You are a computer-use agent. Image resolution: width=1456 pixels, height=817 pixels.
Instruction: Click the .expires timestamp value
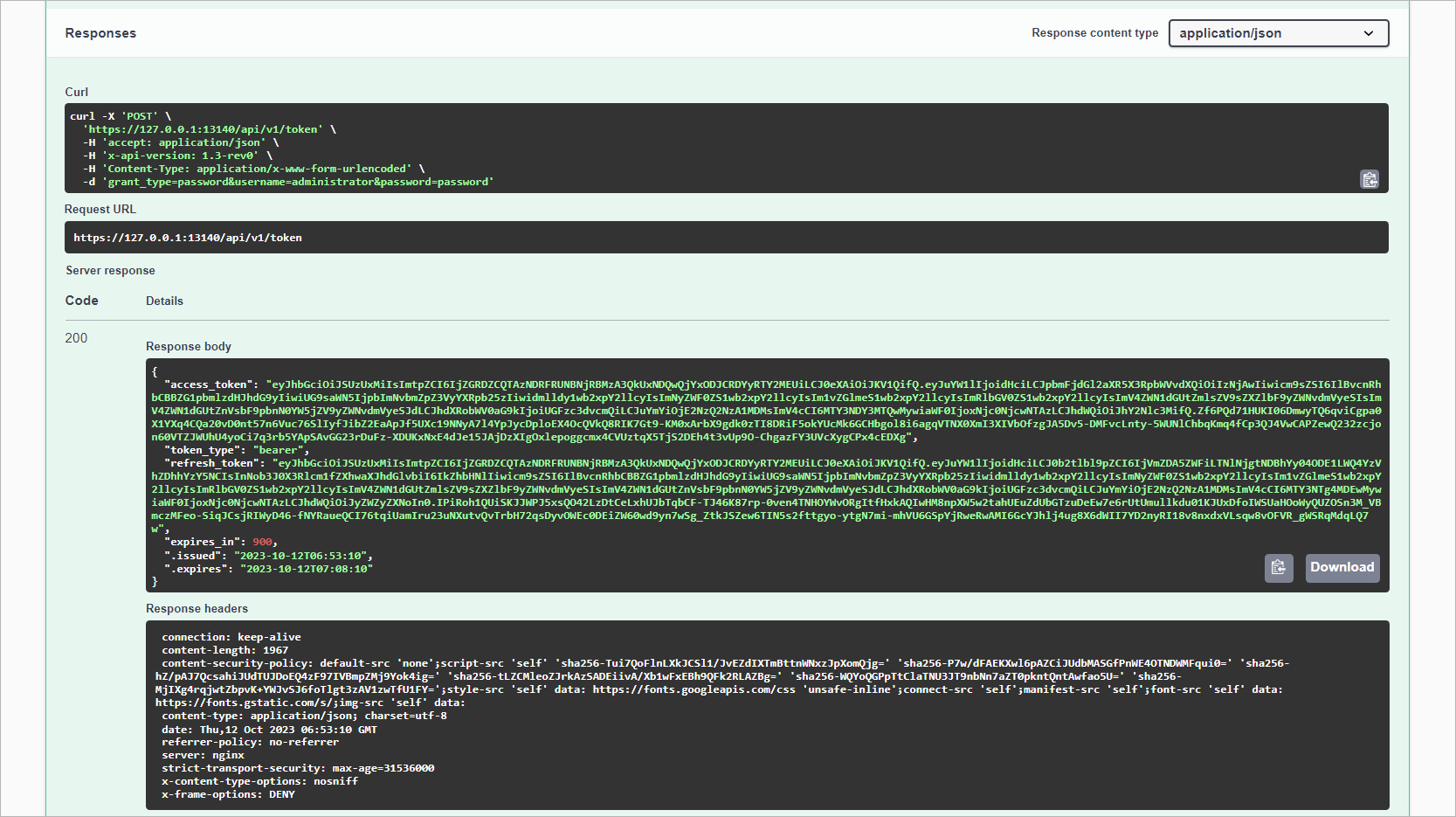tap(306, 569)
